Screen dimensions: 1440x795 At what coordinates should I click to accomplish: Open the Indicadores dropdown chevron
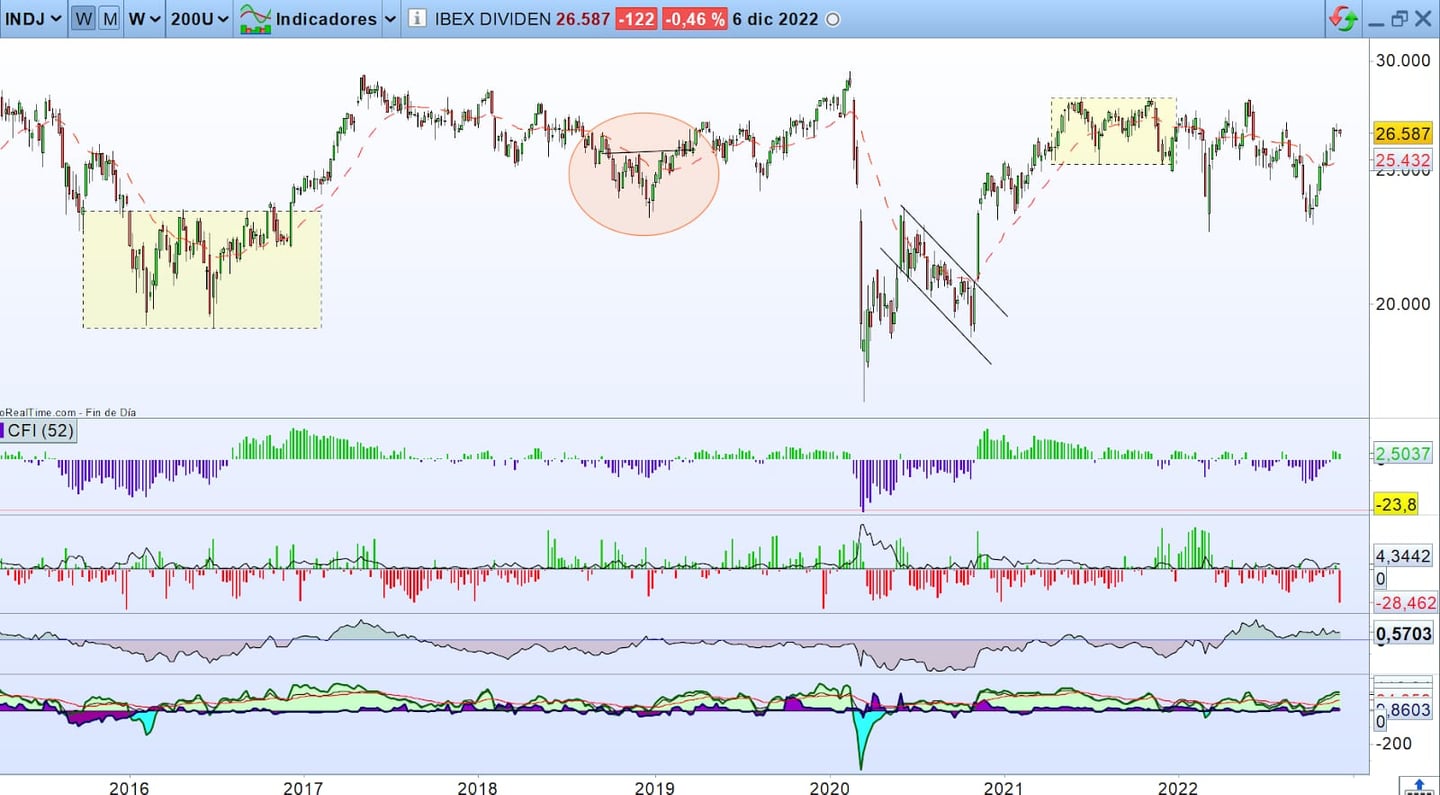(x=391, y=18)
